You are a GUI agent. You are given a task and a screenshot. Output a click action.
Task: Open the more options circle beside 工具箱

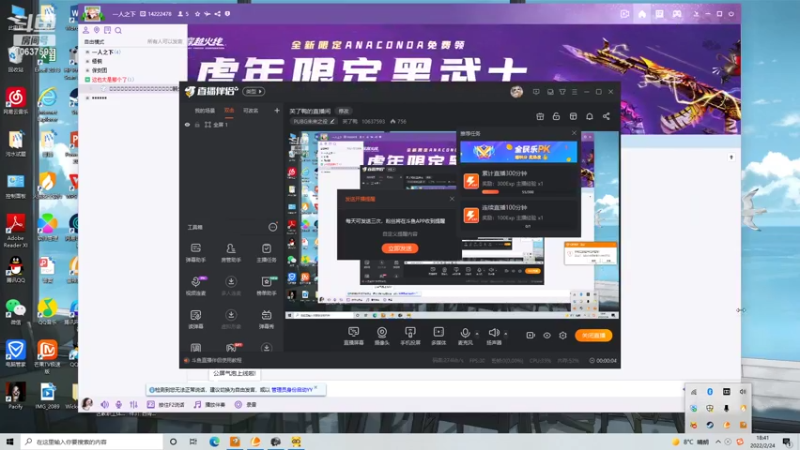(273, 227)
